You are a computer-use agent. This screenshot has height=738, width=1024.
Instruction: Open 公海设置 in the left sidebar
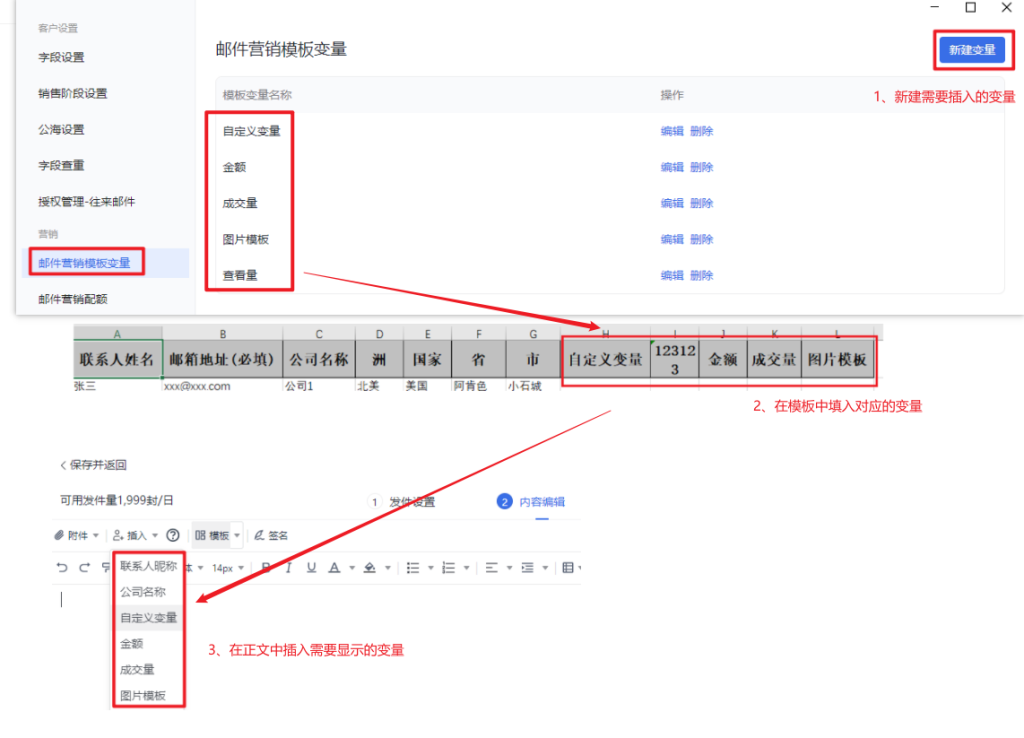tap(61, 130)
